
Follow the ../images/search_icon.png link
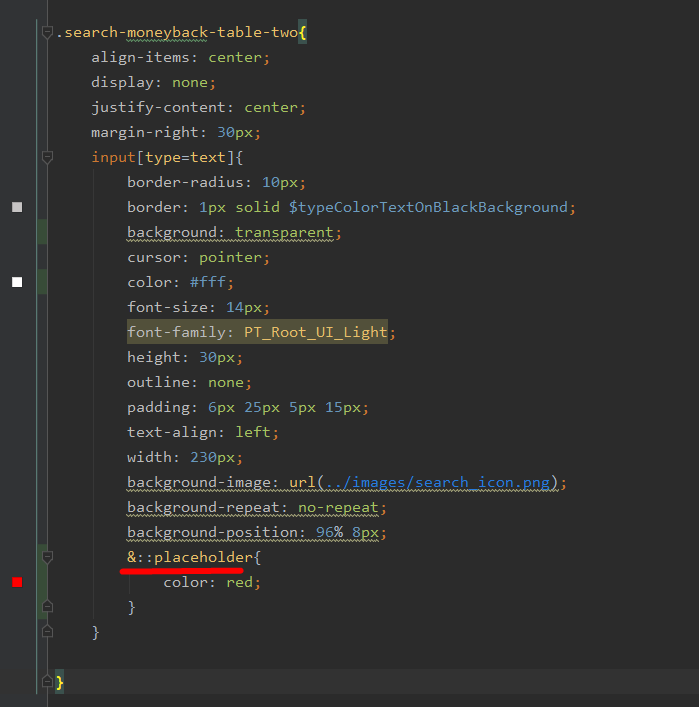(x=437, y=482)
